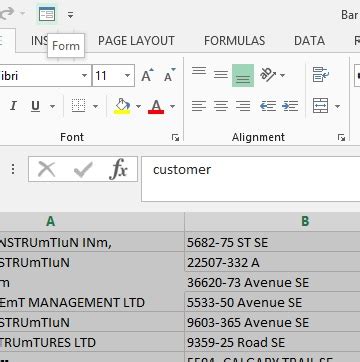
Task: Open underline style dropdown arrow
Action: pos(52,106)
